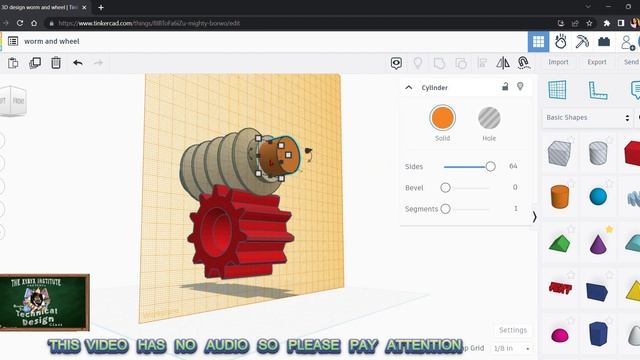Open the Snap Grid 1/8 in dropdown

coord(511,349)
